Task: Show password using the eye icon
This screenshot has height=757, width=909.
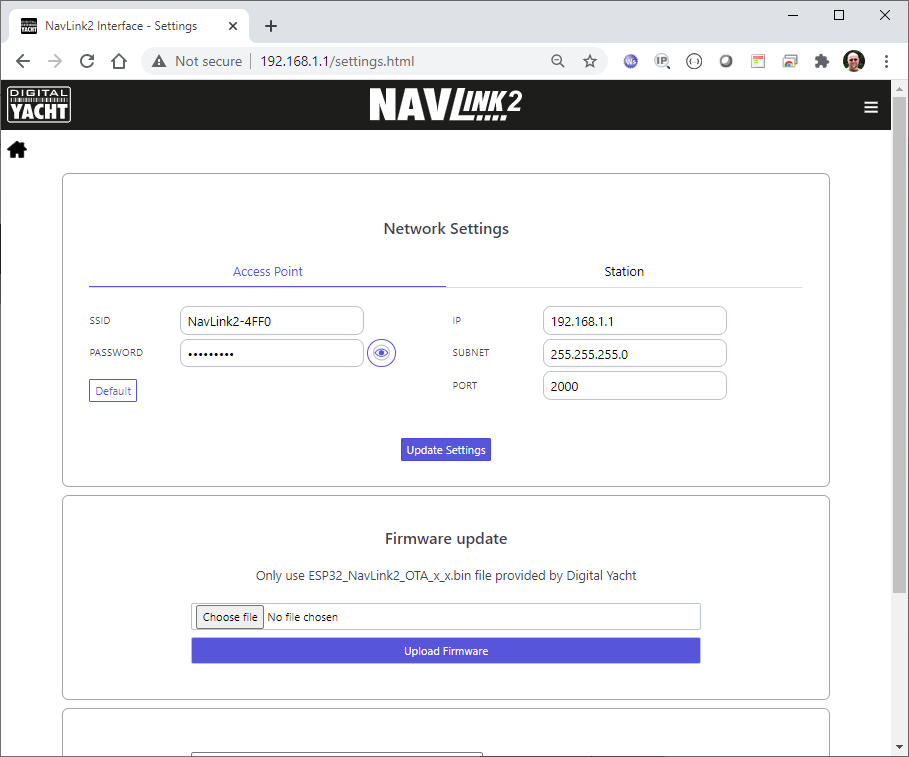Action: click(x=381, y=353)
